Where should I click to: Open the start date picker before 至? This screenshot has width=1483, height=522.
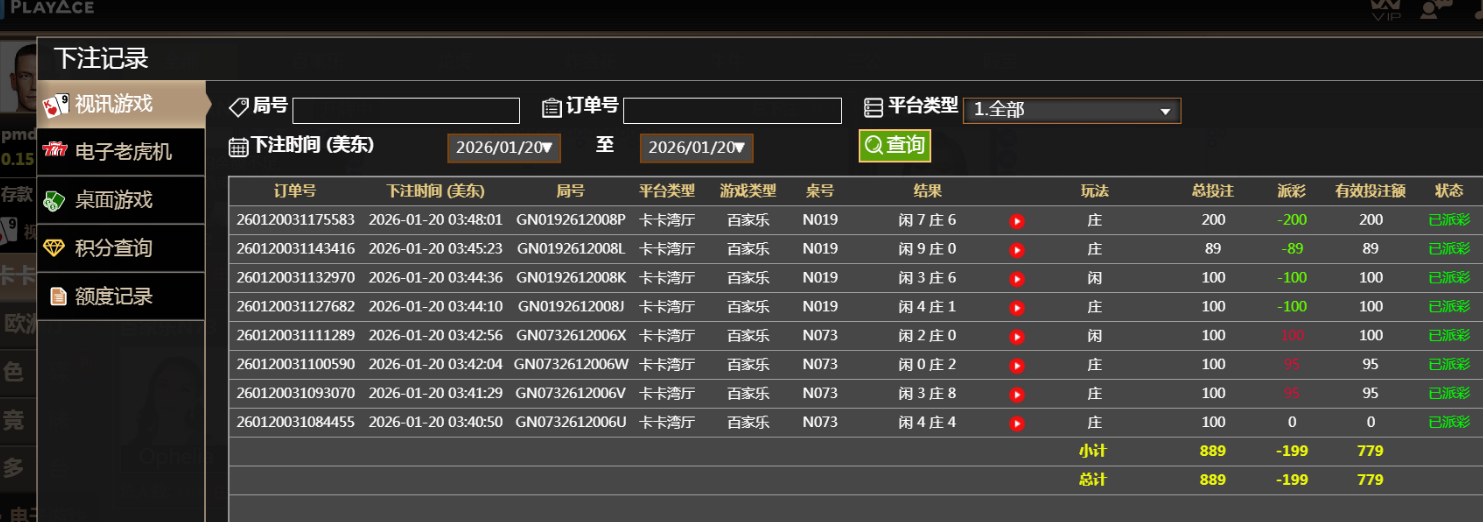[504, 148]
